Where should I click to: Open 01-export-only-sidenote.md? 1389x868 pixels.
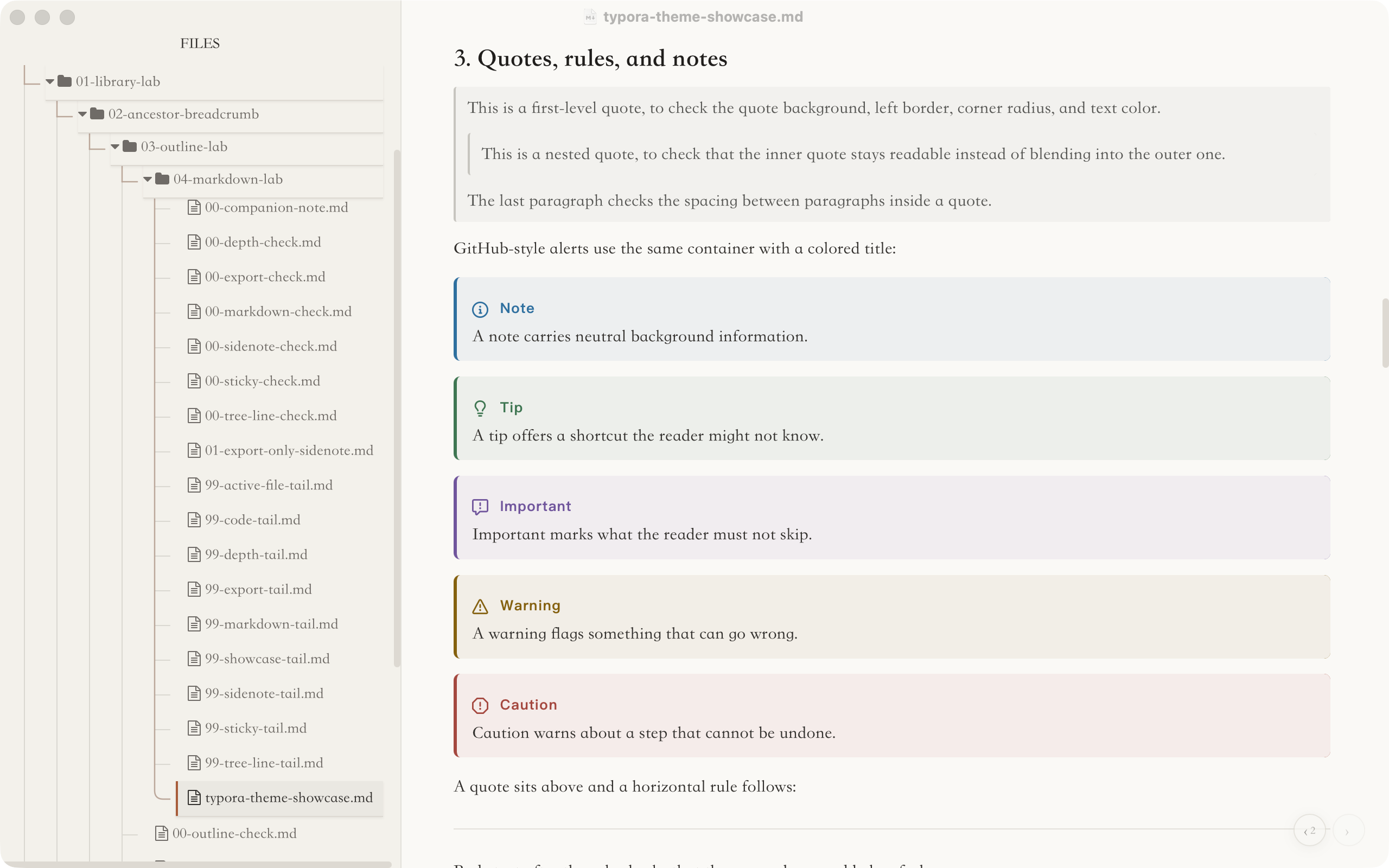[x=289, y=451]
